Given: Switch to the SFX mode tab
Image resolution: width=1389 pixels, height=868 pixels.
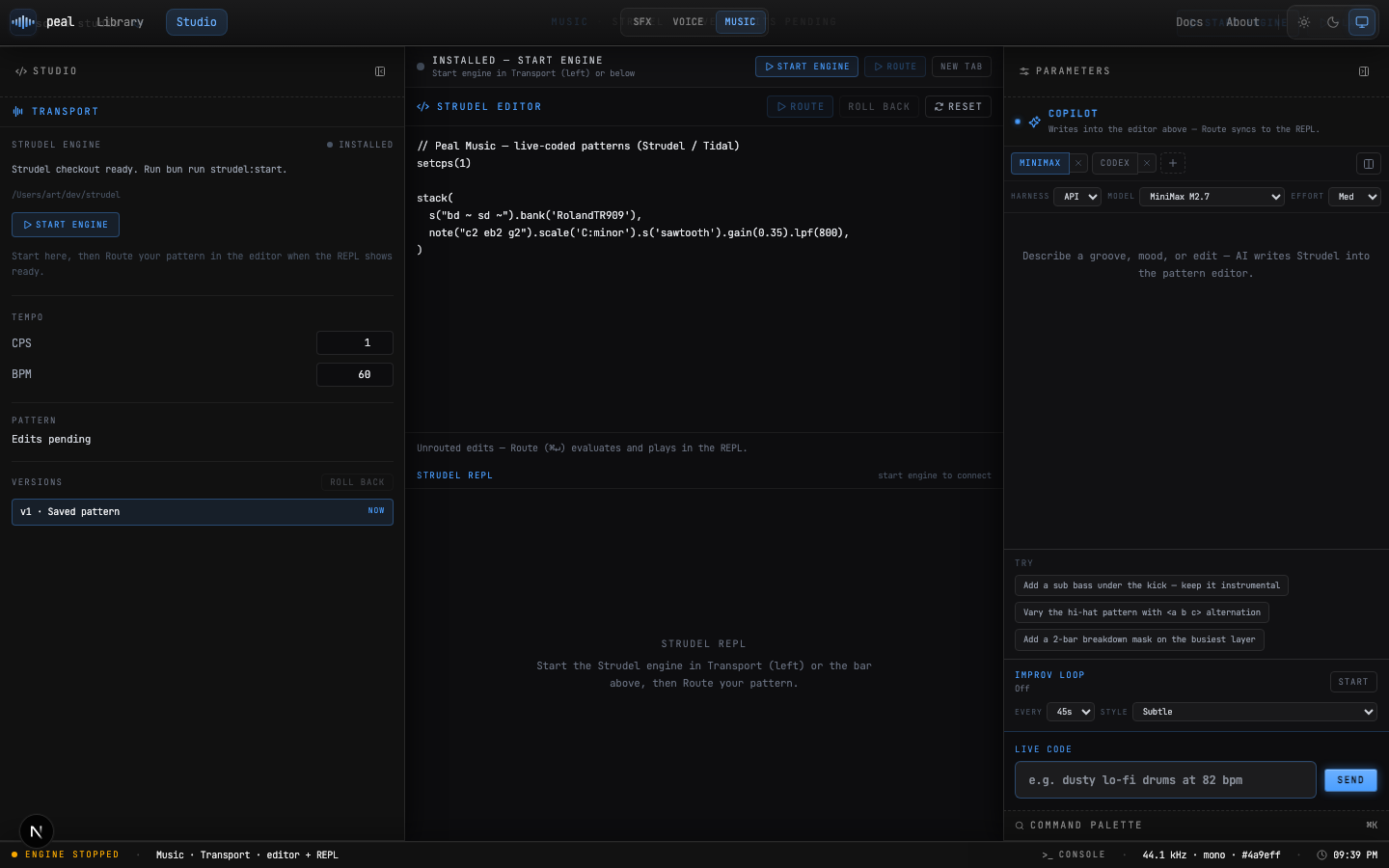Looking at the screenshot, I should click(642, 21).
